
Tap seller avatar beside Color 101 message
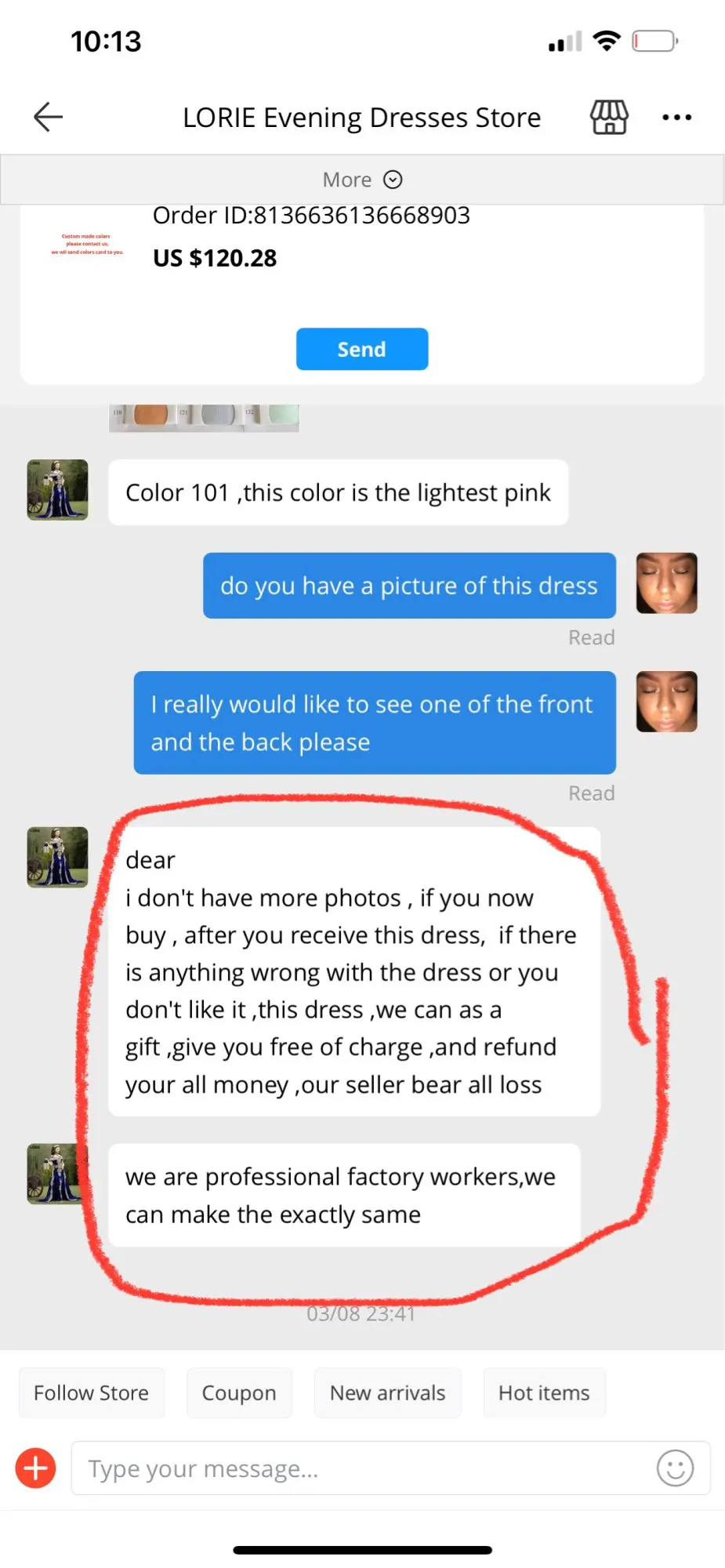coord(57,490)
